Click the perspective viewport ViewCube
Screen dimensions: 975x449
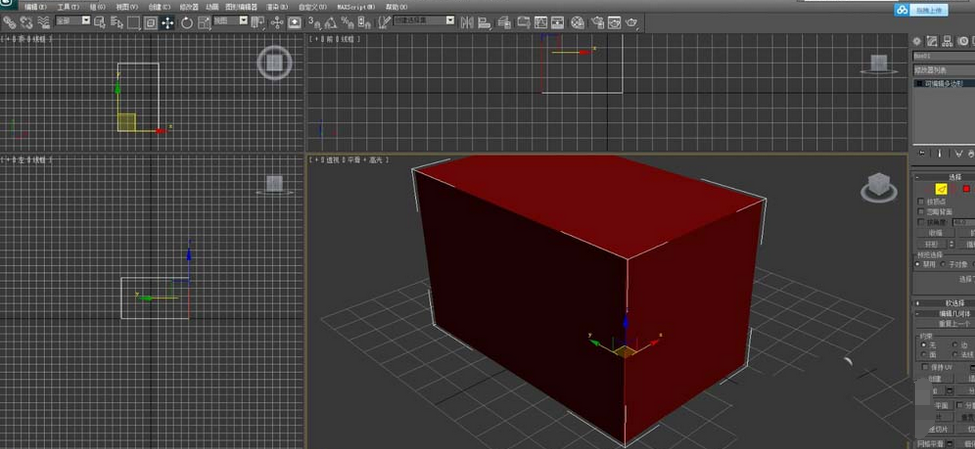pos(878,184)
